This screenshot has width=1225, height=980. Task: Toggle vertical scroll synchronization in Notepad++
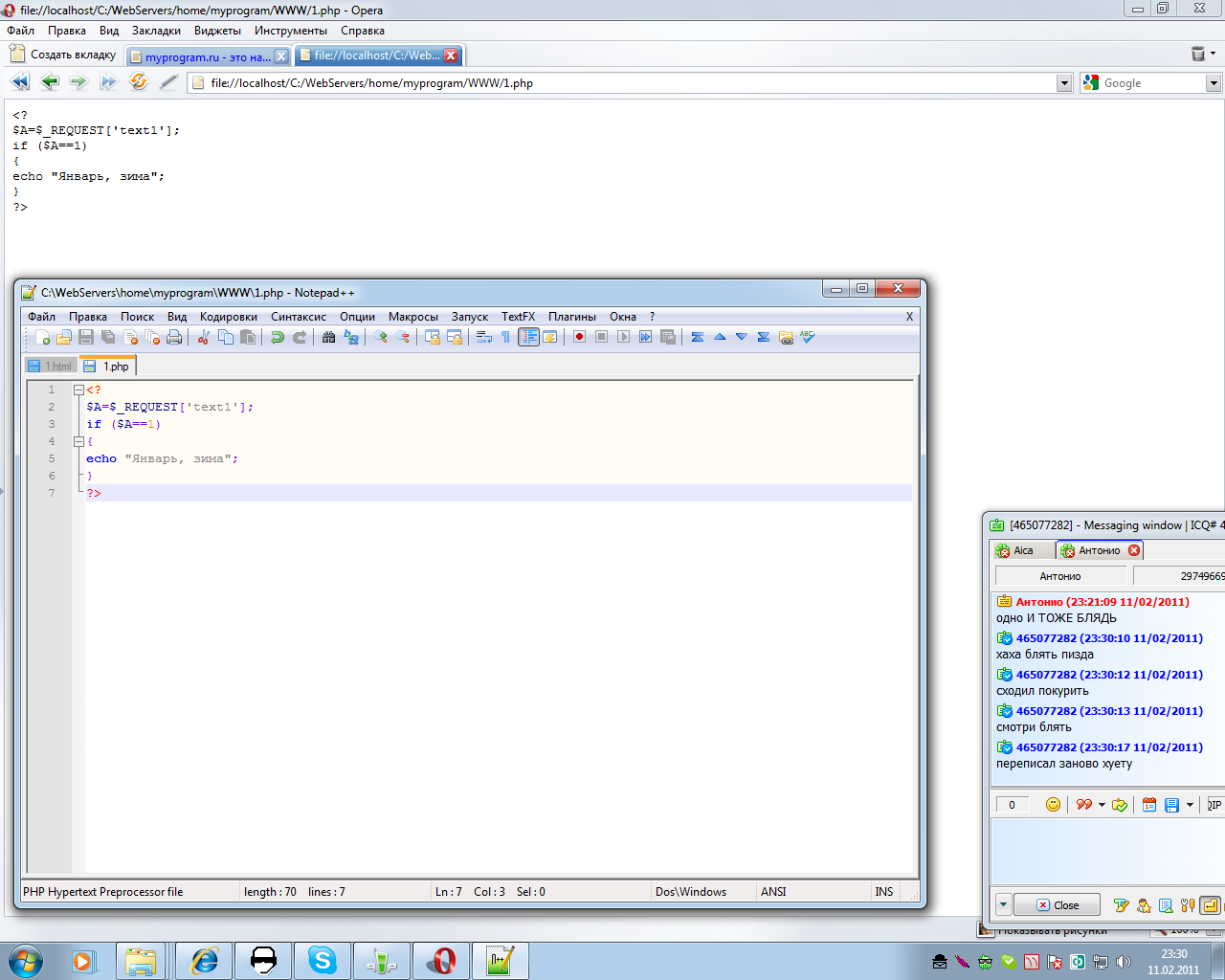click(433, 337)
